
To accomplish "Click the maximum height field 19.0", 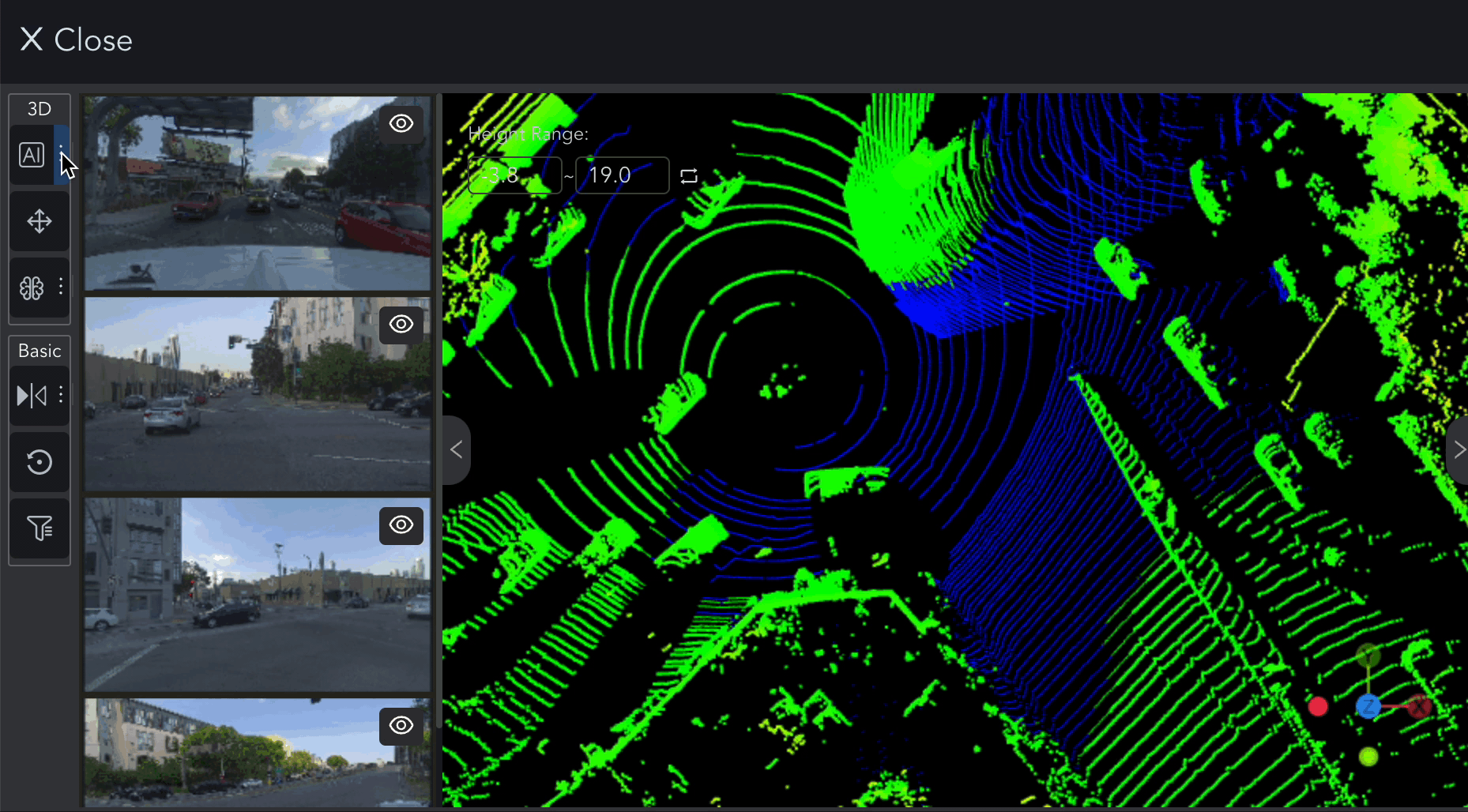I will tap(623, 175).
